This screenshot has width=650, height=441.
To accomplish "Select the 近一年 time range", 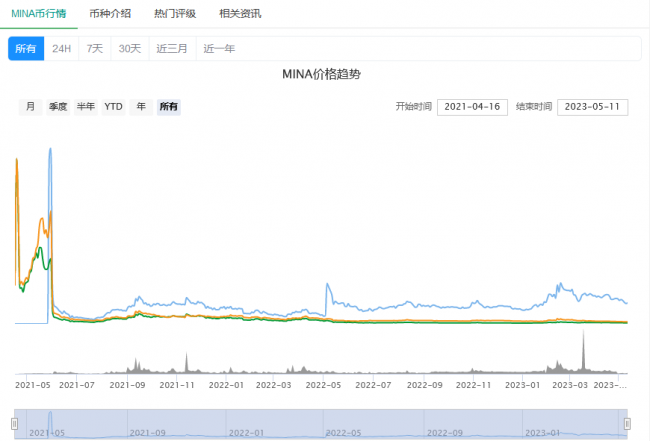I will (x=220, y=49).
